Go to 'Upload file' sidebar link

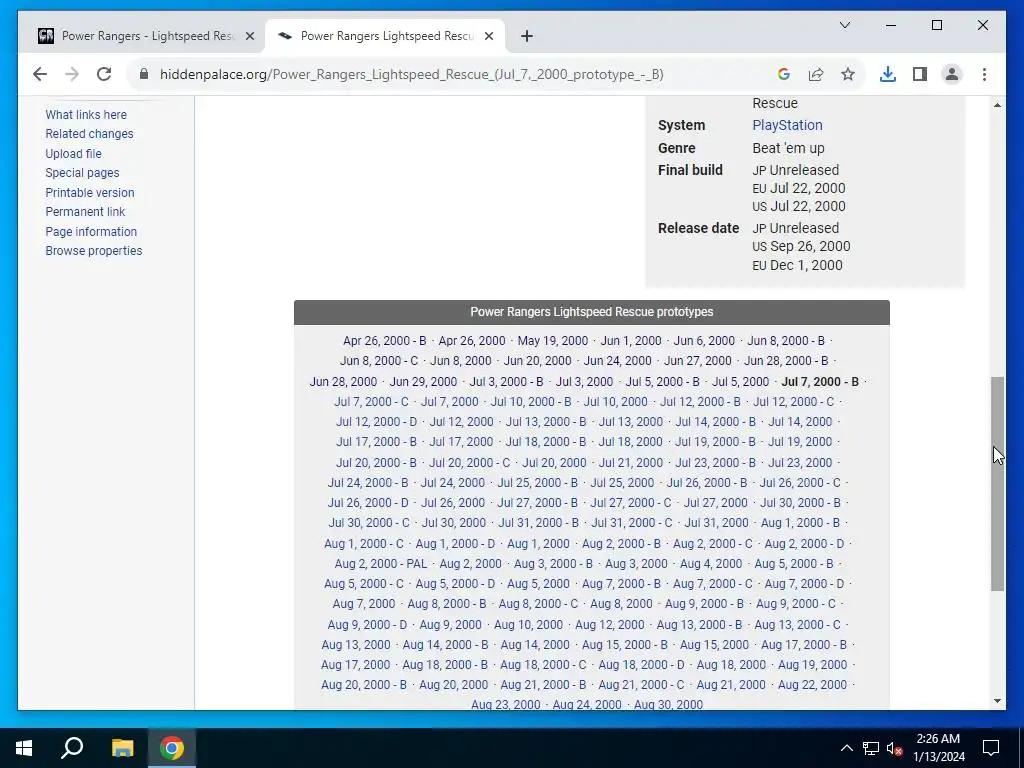[x=73, y=153]
